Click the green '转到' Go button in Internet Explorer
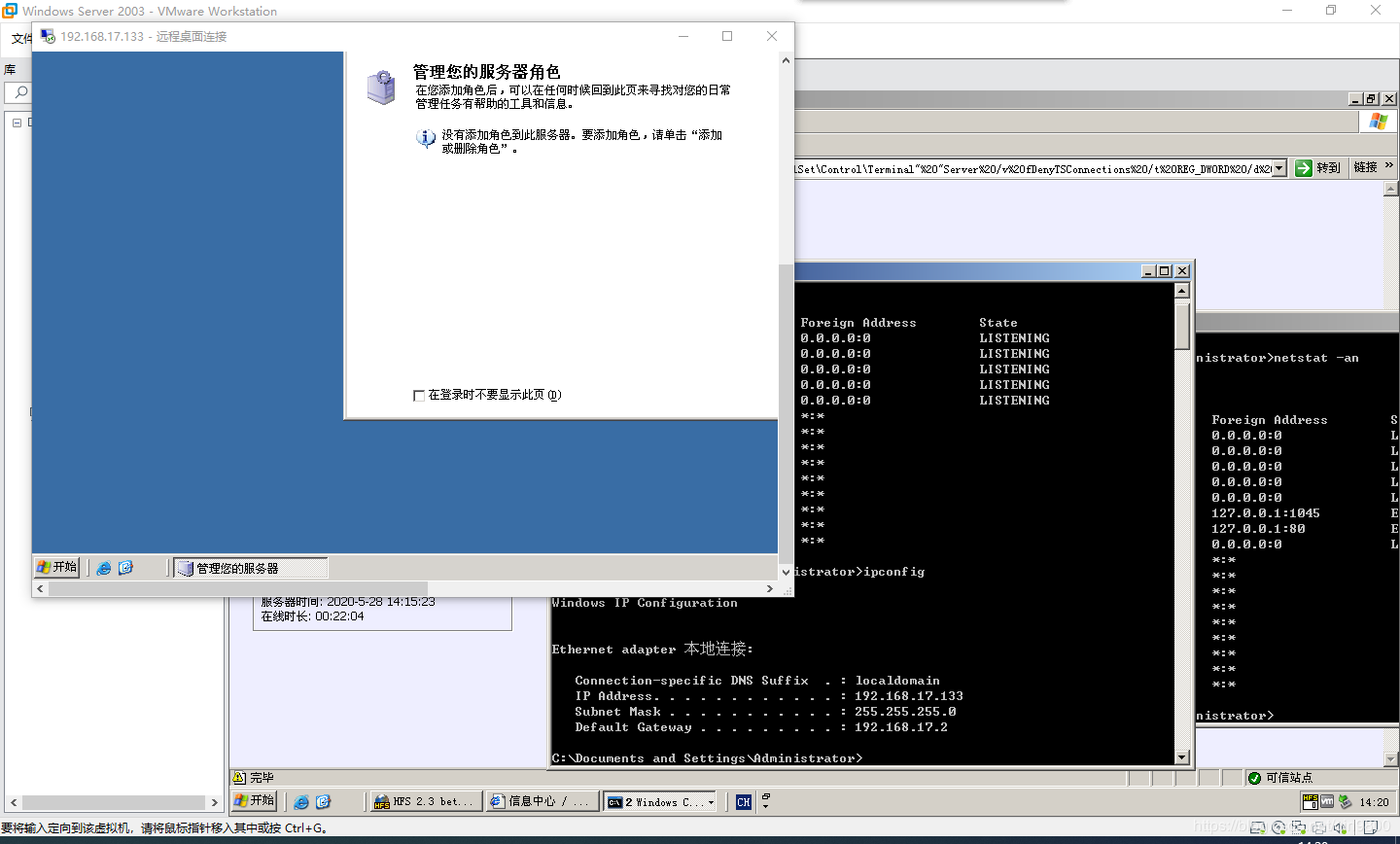 (1318, 168)
